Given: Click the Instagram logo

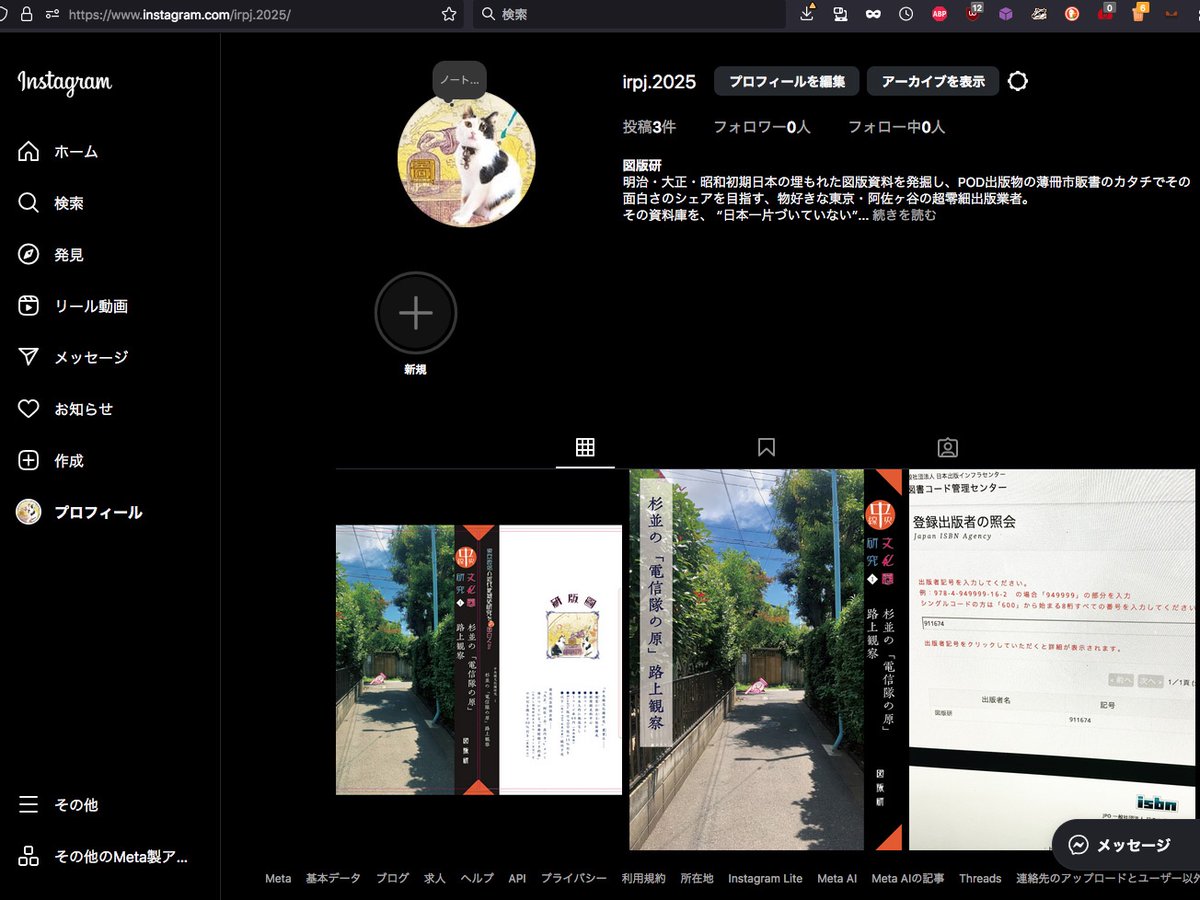Looking at the screenshot, I should [x=65, y=83].
